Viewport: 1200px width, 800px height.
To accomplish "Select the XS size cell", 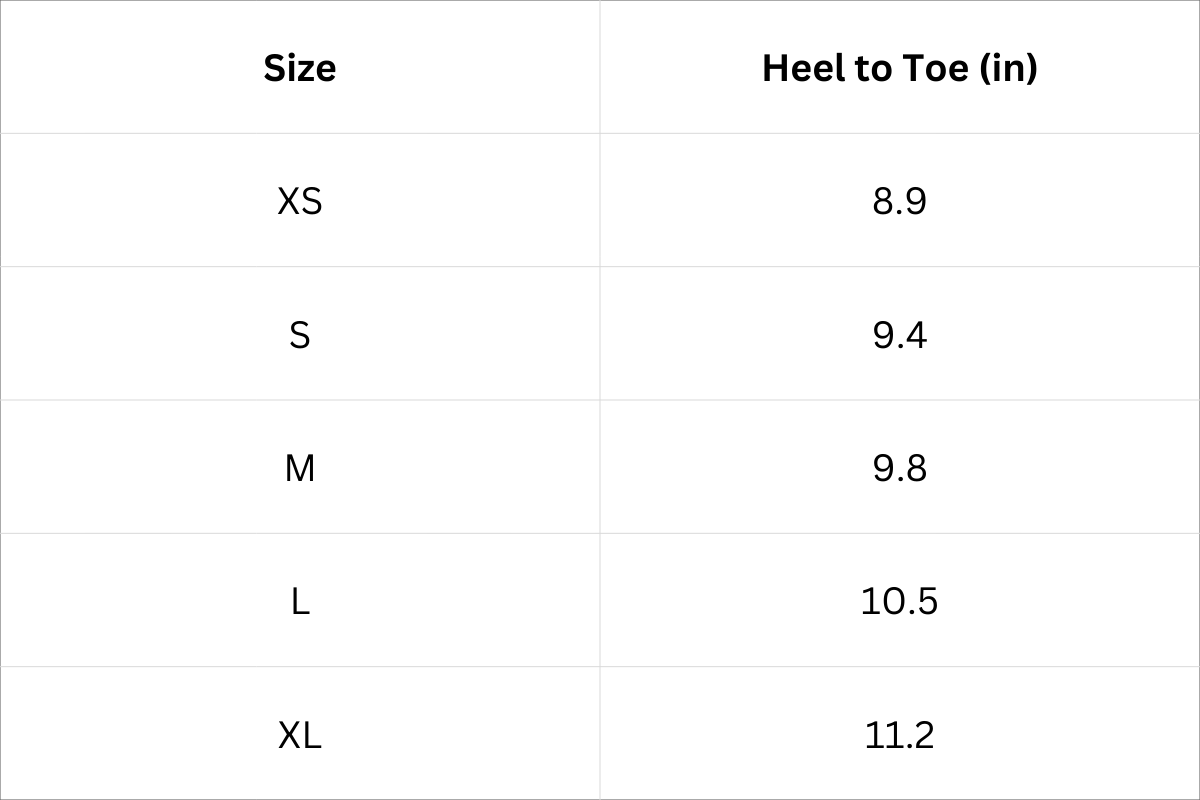I will pyautogui.click(x=300, y=201).
